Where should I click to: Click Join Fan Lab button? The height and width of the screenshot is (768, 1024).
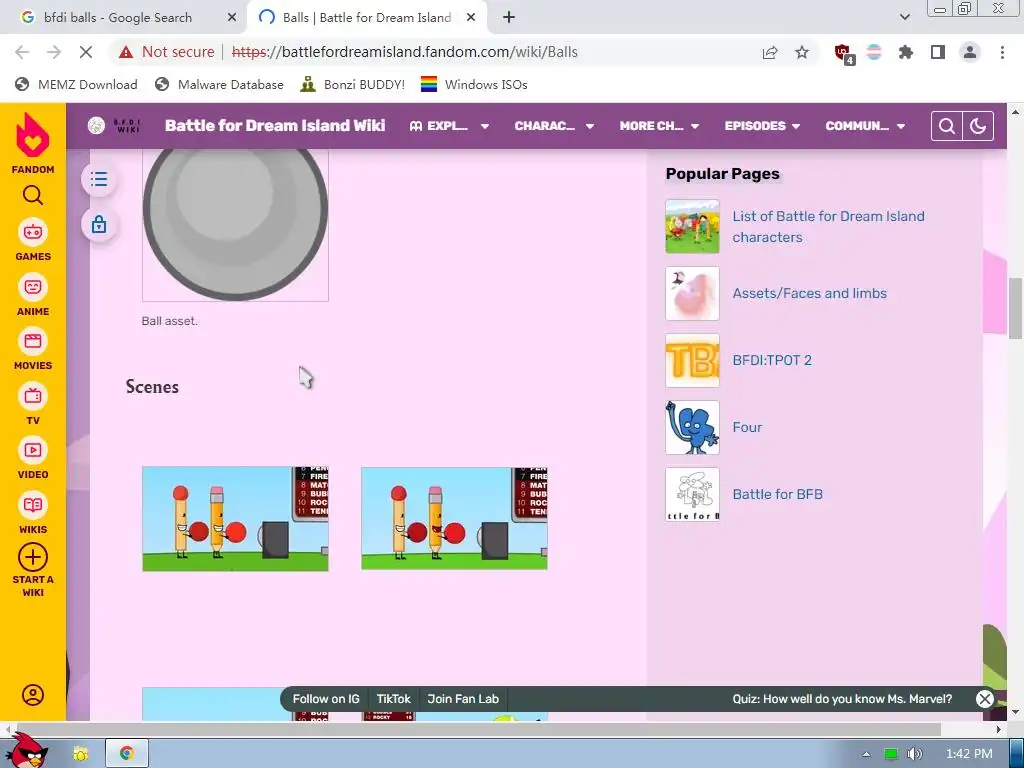pyautogui.click(x=463, y=699)
